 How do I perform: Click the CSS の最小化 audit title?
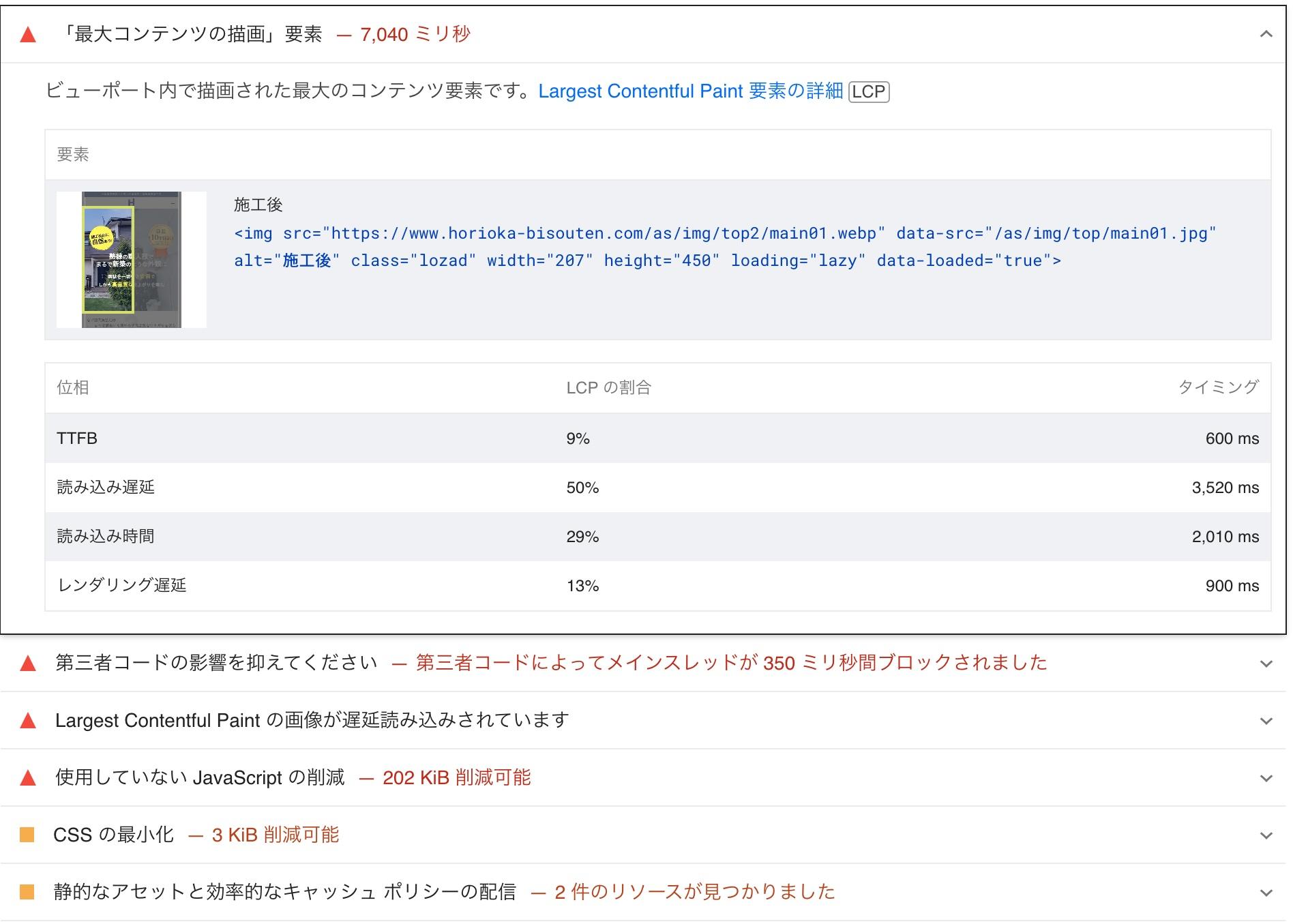click(x=114, y=835)
